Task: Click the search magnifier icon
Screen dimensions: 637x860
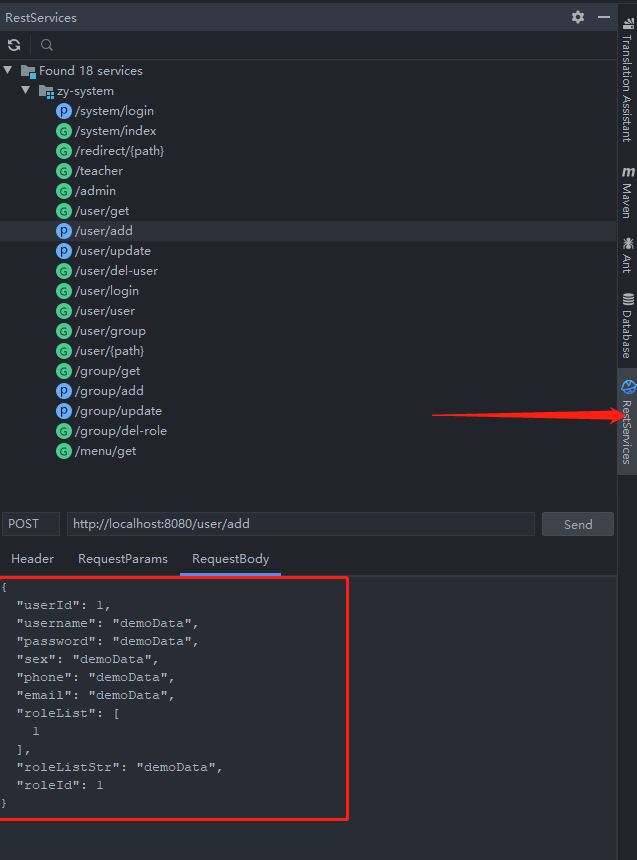Action: pos(47,45)
